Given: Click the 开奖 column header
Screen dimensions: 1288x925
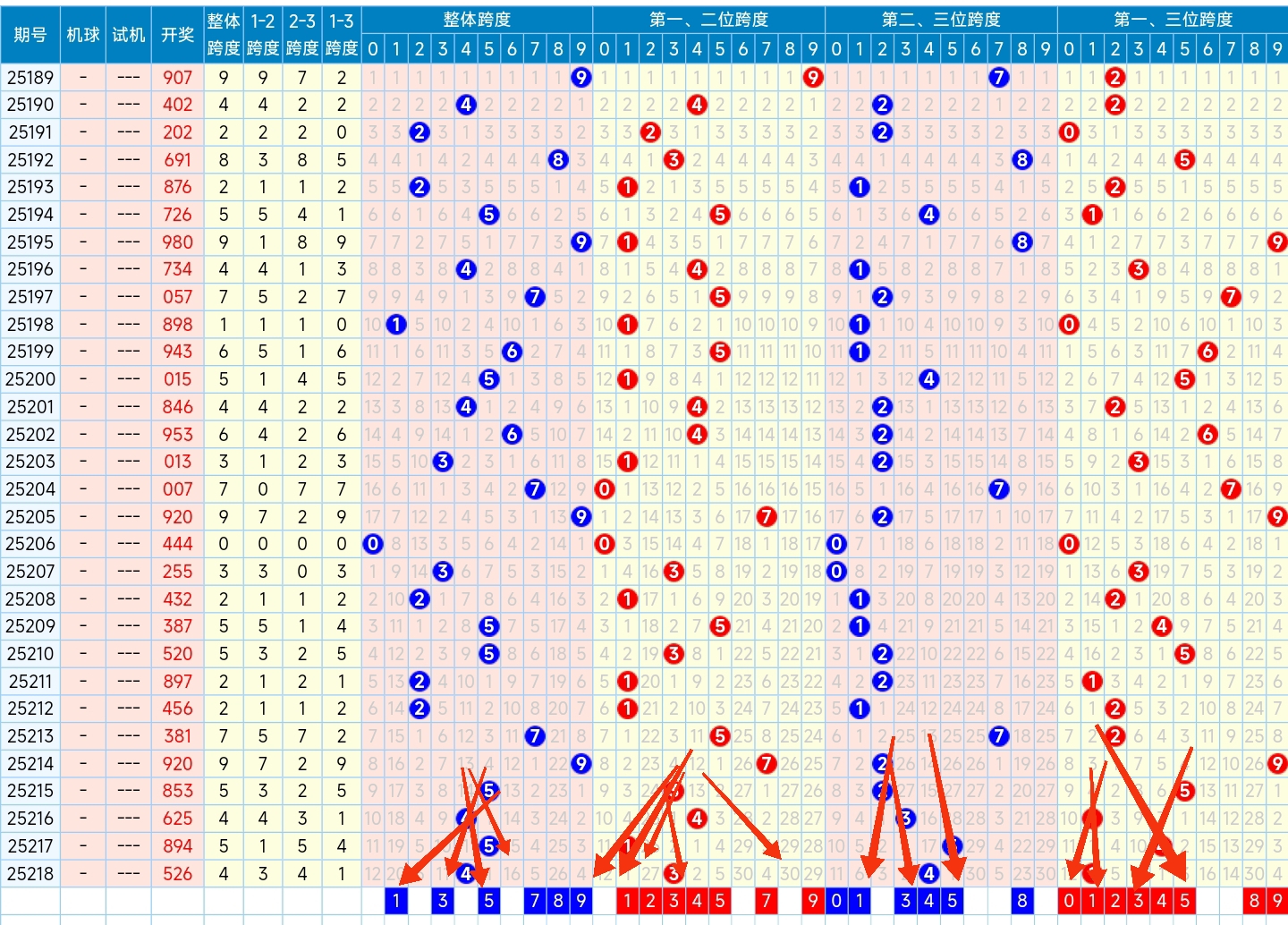Looking at the screenshot, I should [177, 34].
